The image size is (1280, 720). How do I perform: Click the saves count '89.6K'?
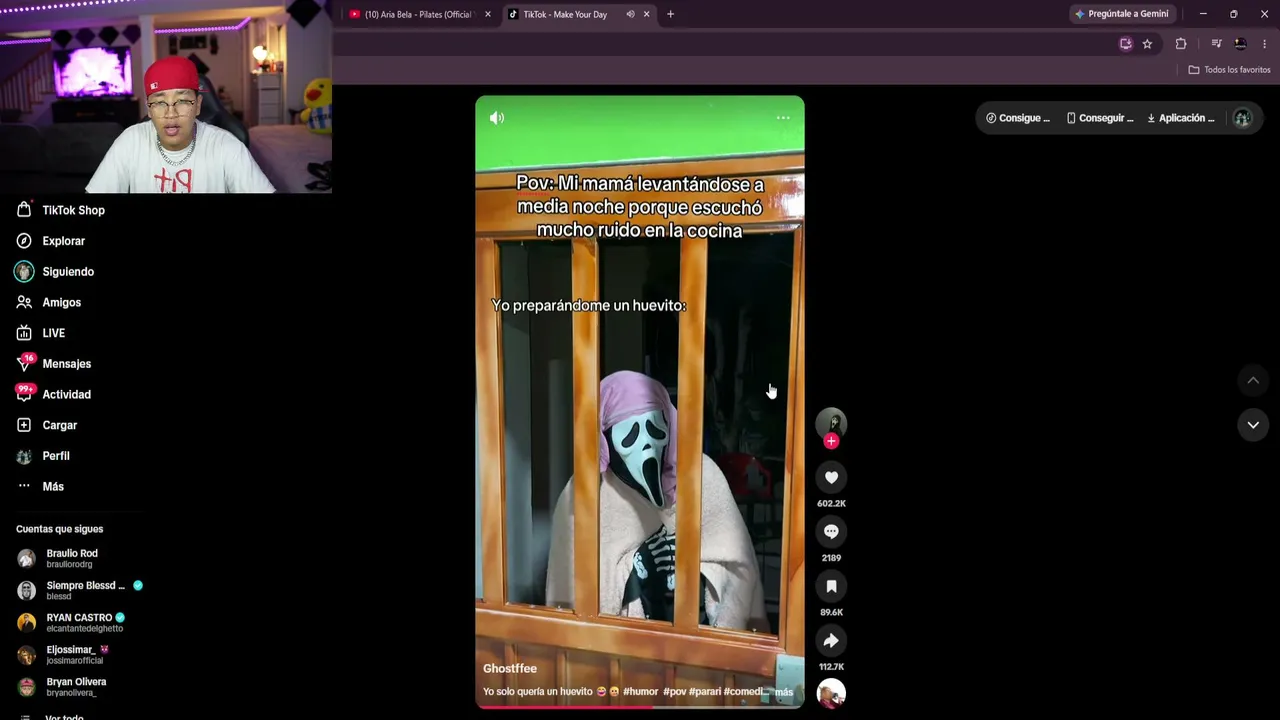pos(831,612)
